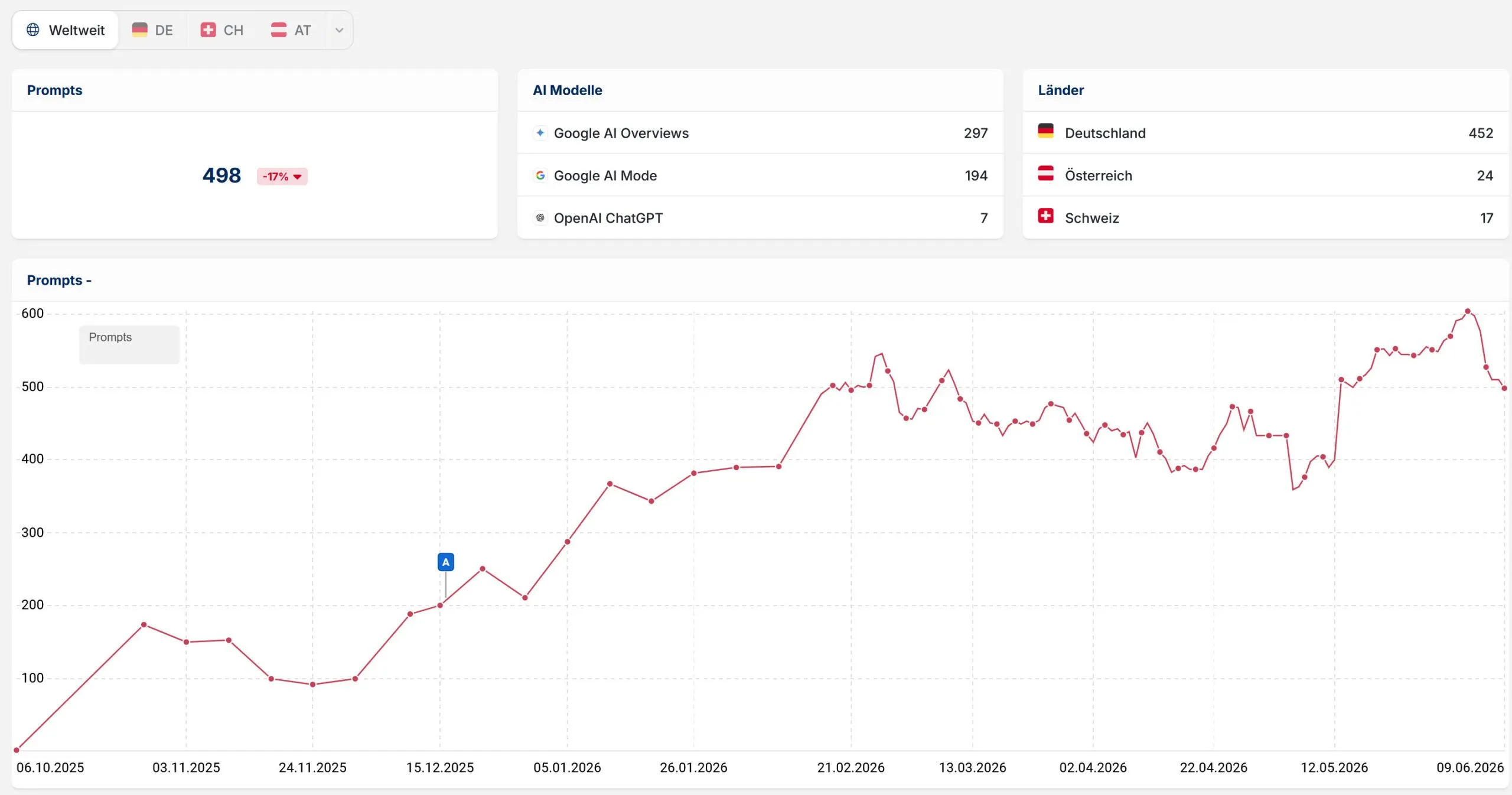This screenshot has width=1512, height=795.
Task: Click the 12.05.2026 x-axis date label
Action: pyautogui.click(x=1334, y=768)
